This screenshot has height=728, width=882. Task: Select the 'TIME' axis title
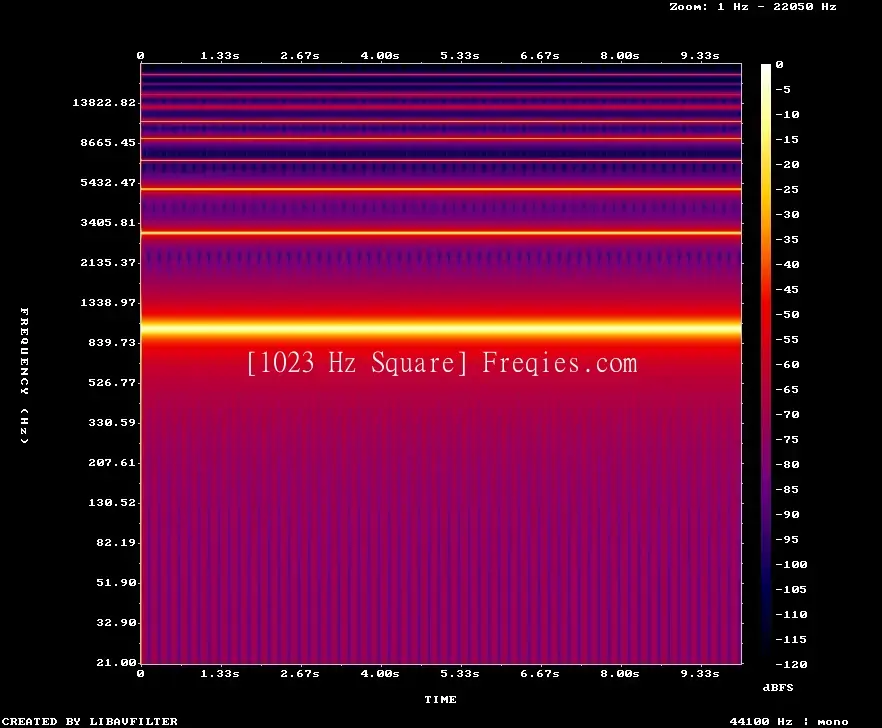point(440,699)
